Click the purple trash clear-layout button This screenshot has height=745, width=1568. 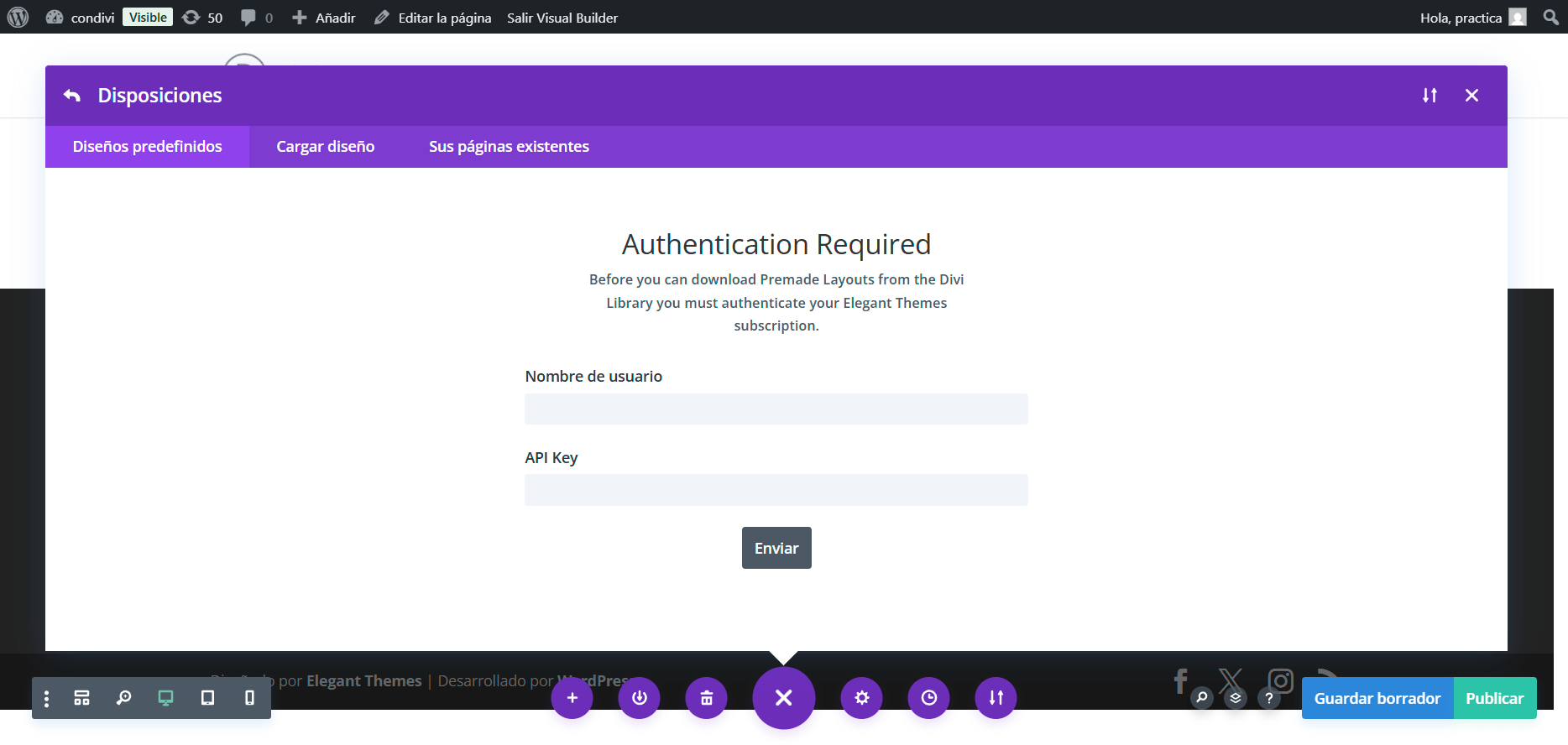click(x=707, y=698)
